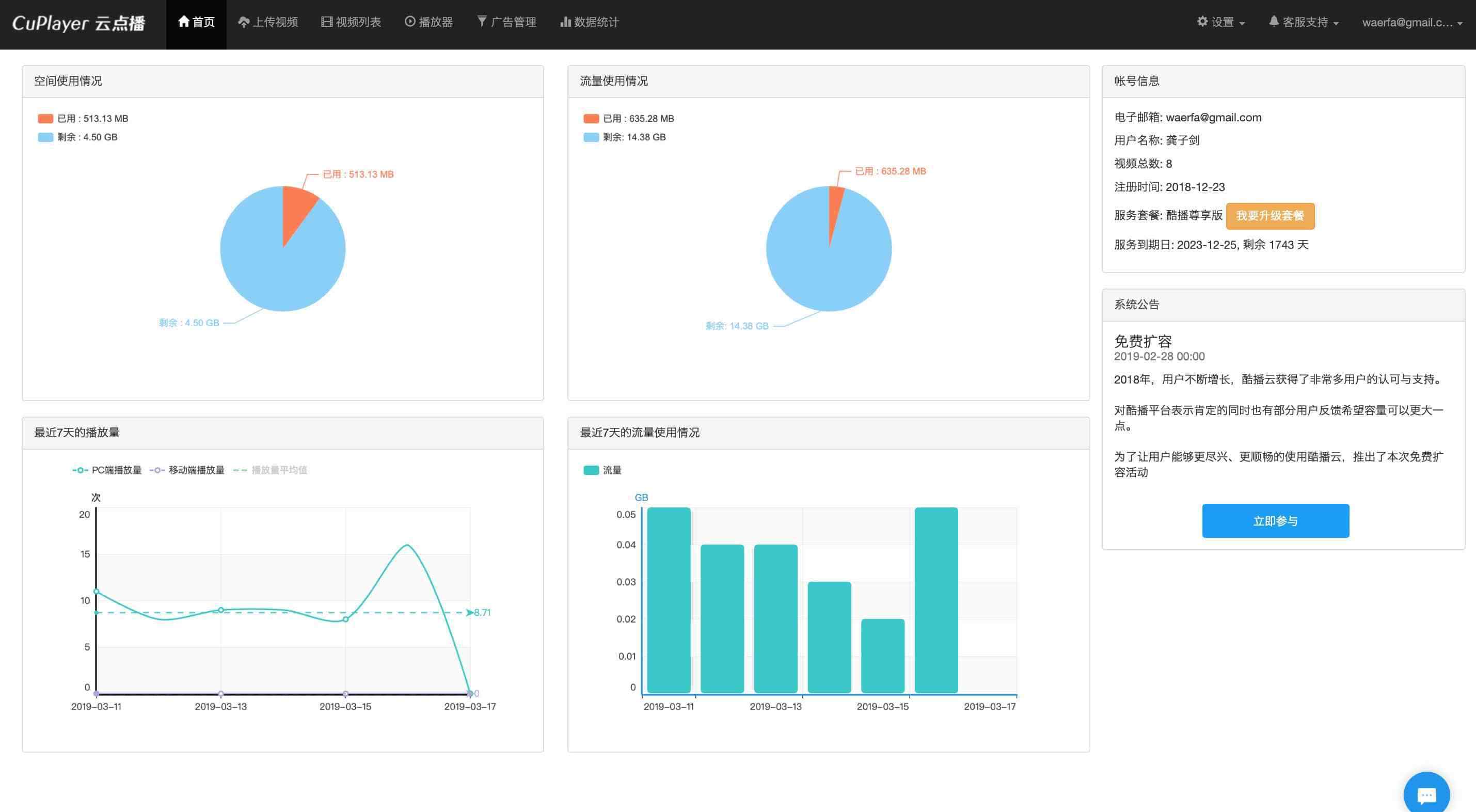1476x812 pixels.
Task: Click the 2019-03-15 traffic bar
Action: (x=882, y=656)
